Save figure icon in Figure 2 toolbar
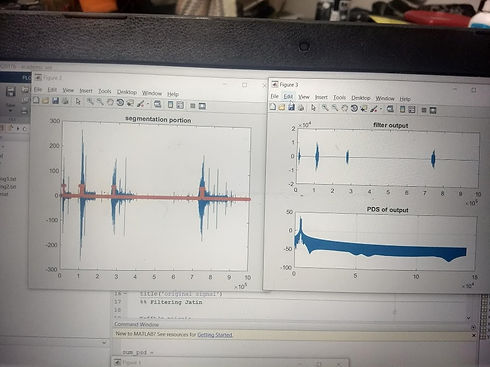490x367 pixels. point(55,101)
